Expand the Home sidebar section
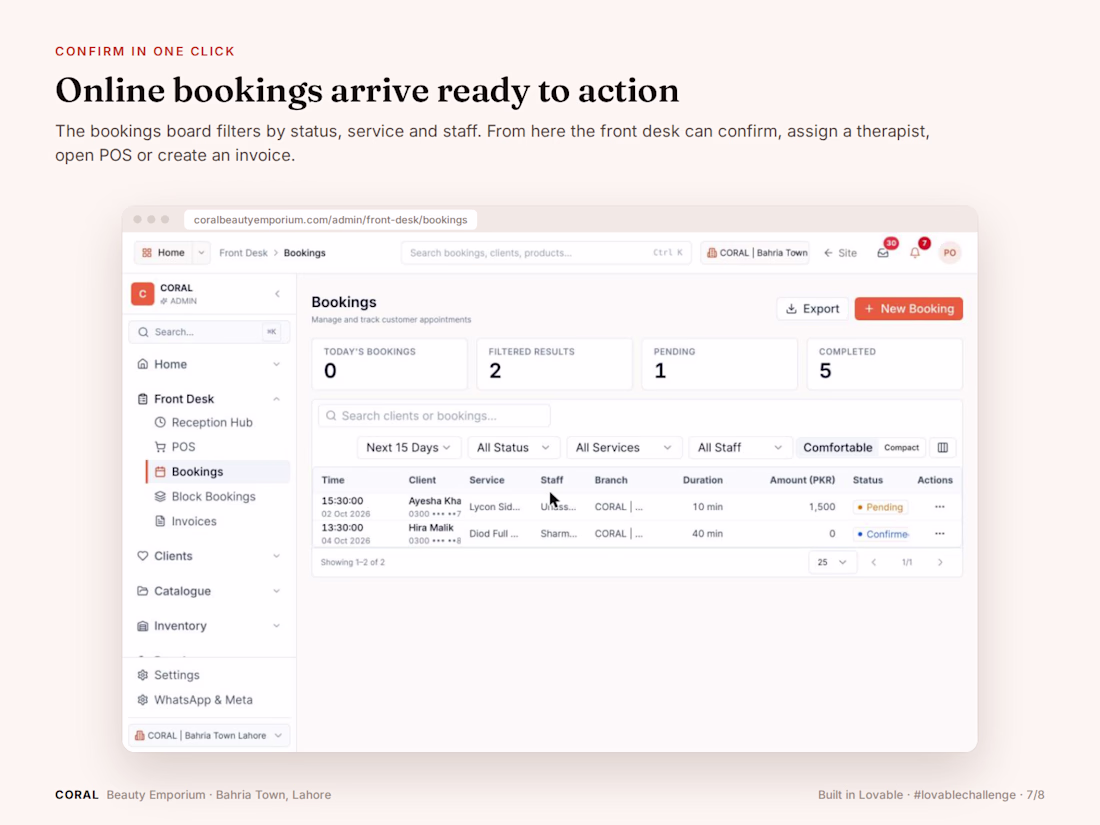This screenshot has height=825, width=1100. point(210,364)
